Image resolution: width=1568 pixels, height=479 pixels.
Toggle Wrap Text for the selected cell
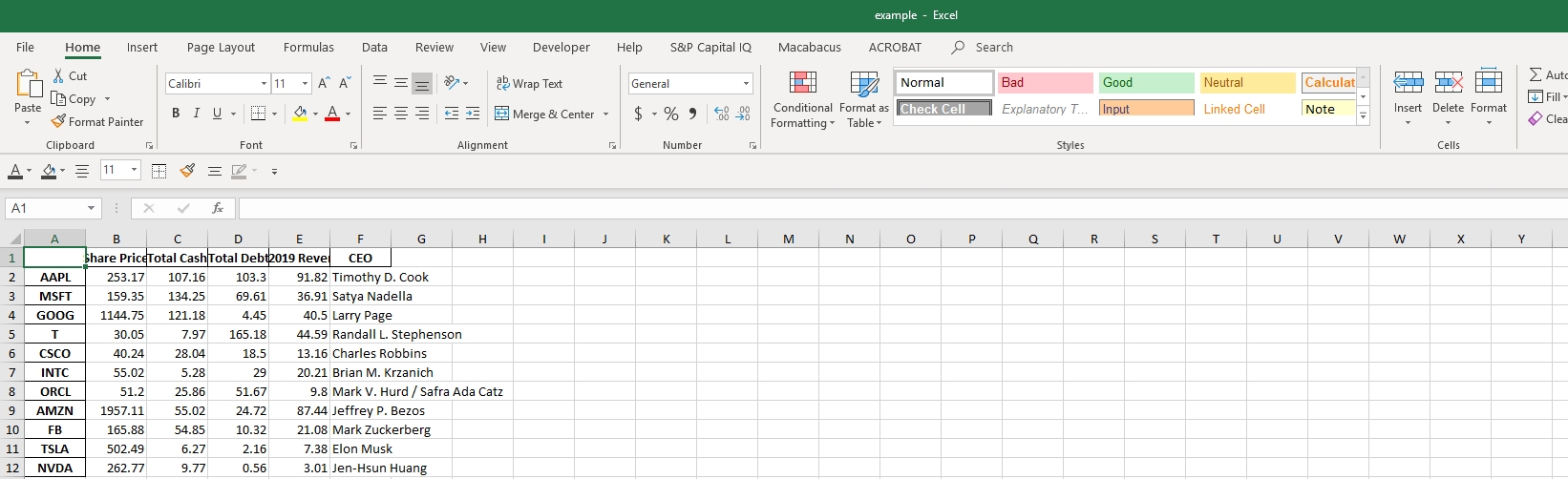tap(529, 84)
